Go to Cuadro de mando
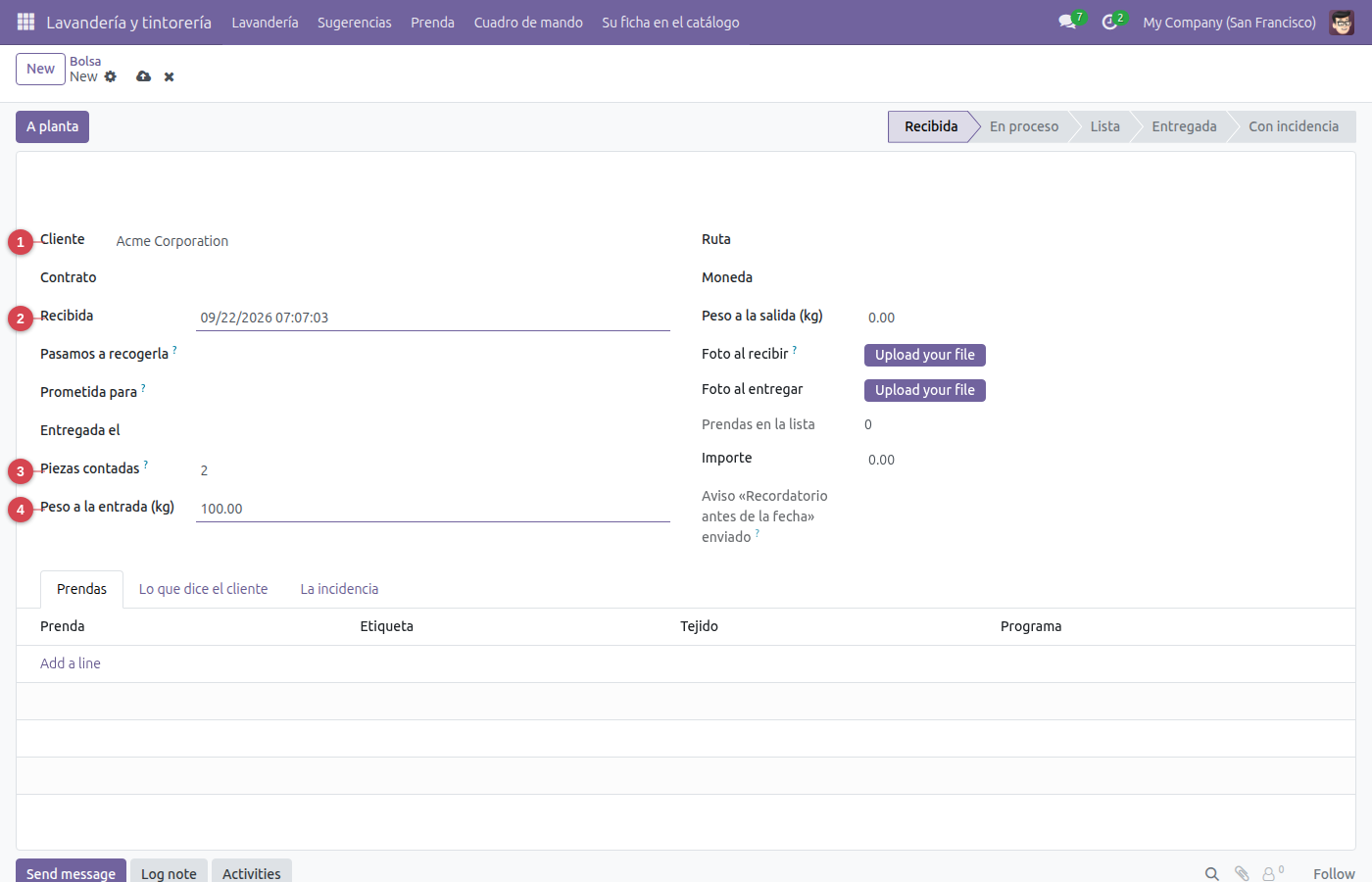Screen dimensions: 1372x882 528,22
